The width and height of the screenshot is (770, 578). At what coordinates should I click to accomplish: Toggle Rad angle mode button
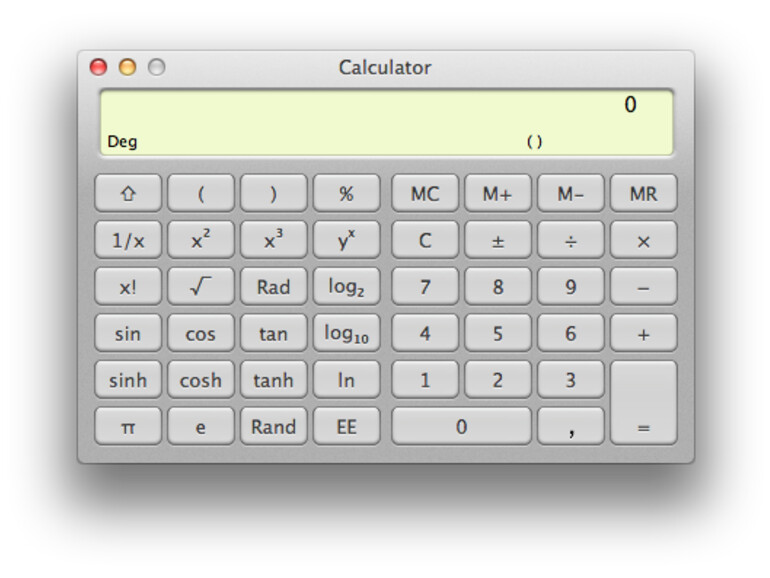pos(273,287)
